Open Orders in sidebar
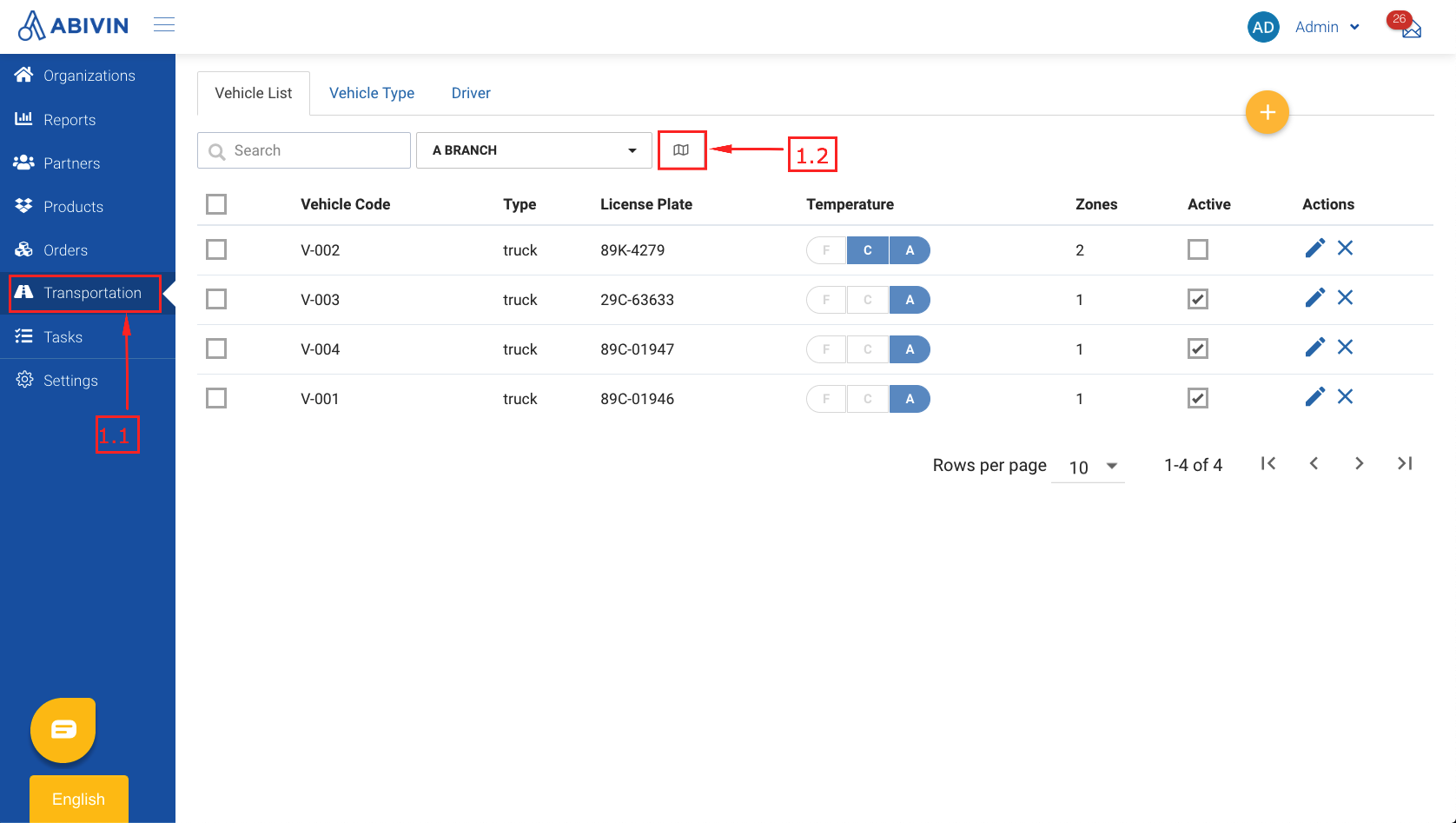This screenshot has width=1456, height=823. pos(88,249)
